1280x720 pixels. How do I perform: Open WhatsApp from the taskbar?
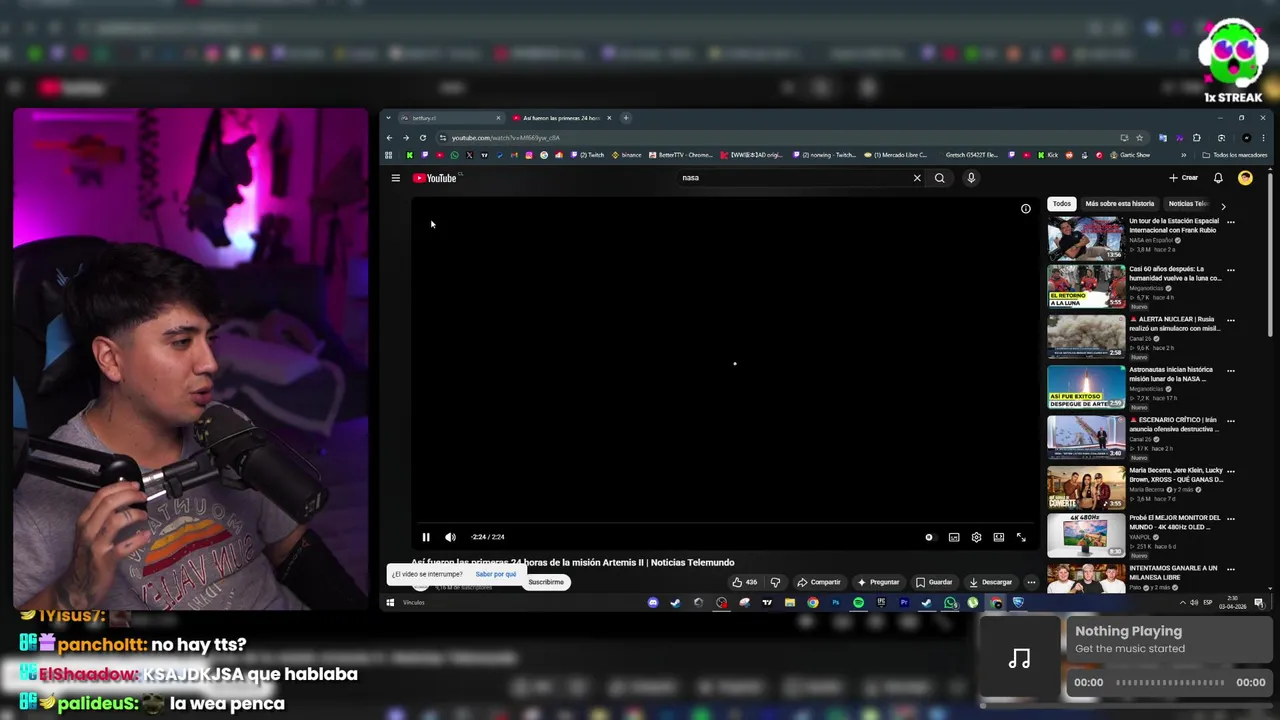[x=950, y=603]
